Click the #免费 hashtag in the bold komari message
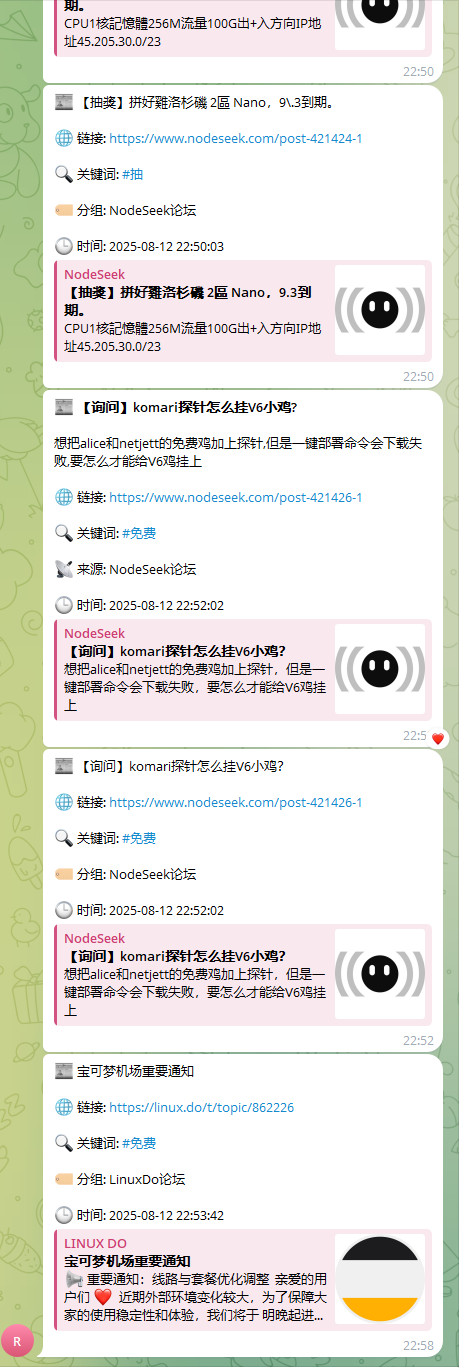 click(x=139, y=533)
